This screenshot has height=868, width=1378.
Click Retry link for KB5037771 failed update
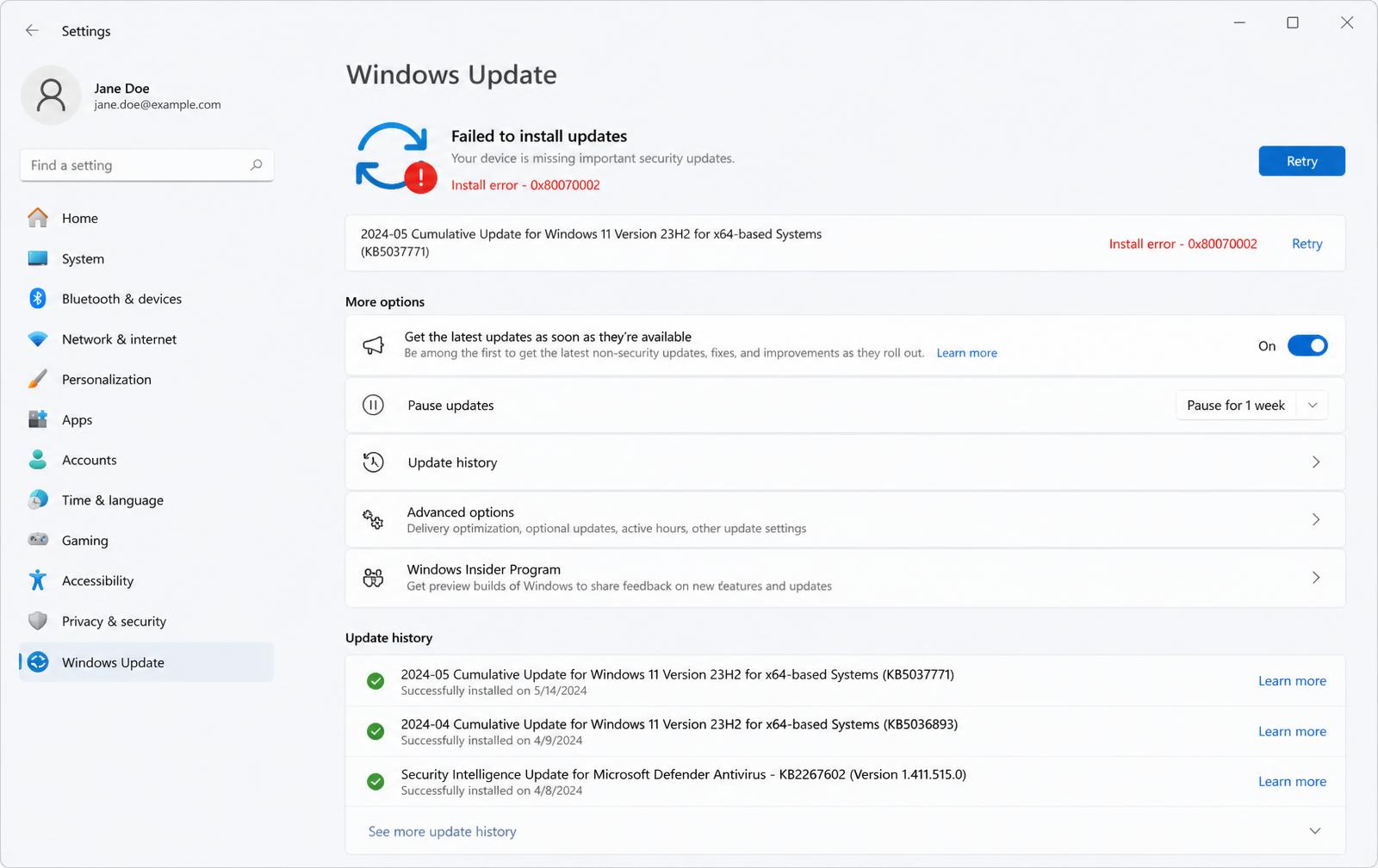[1307, 244]
